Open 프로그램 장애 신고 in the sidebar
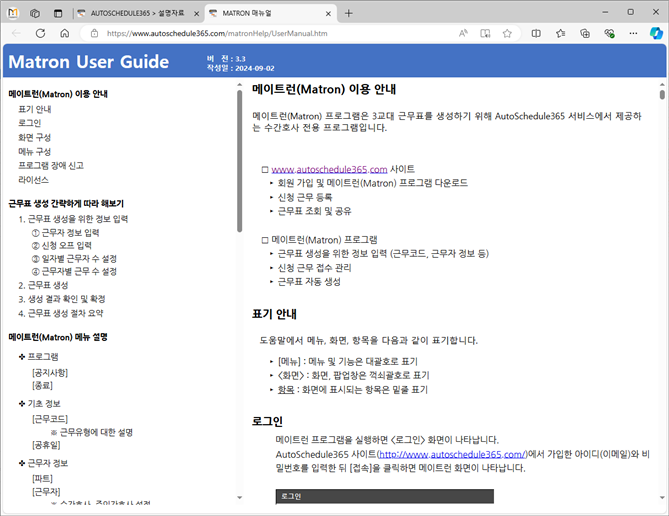Screen dimensions: 669x516 pyautogui.click(x=50, y=166)
